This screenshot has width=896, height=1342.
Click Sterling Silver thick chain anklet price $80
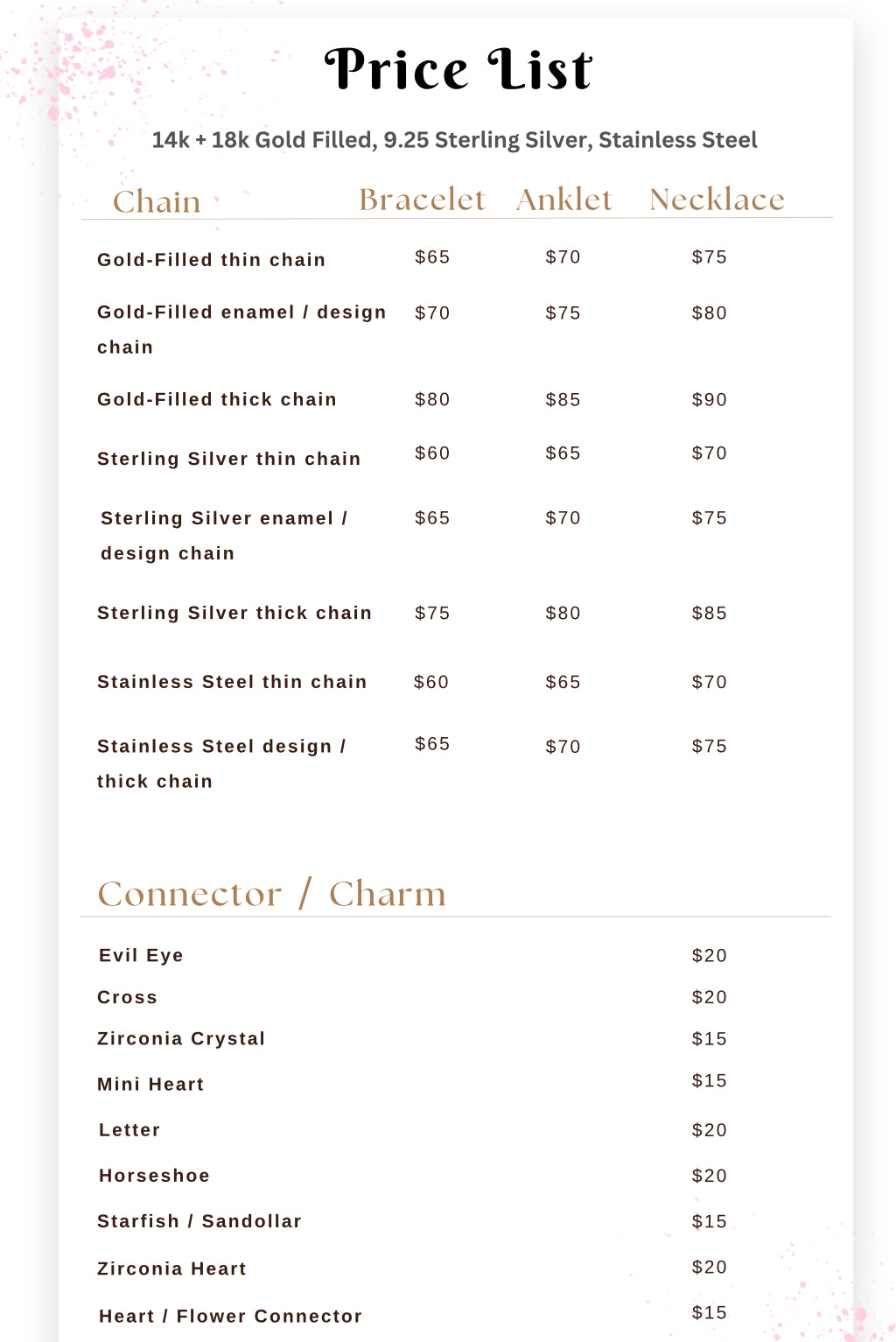coord(563,614)
